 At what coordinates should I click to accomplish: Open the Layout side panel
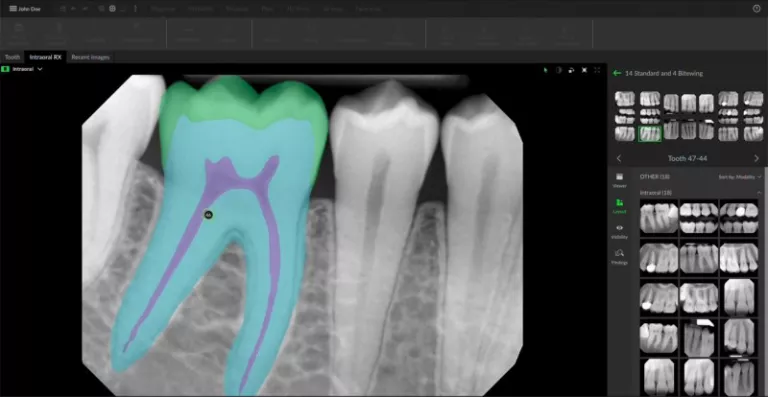click(620, 206)
